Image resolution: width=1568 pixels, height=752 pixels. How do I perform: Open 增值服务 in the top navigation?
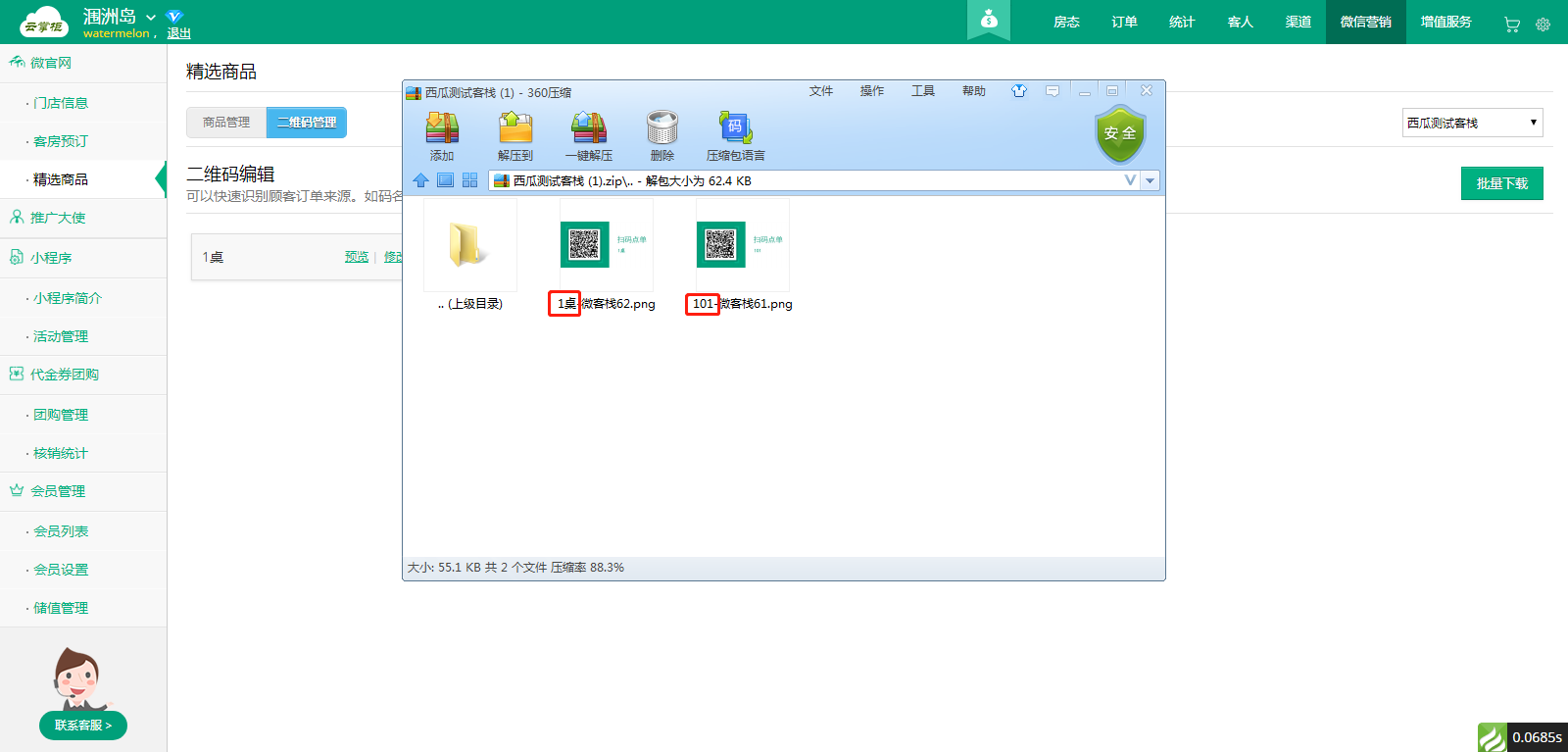(1445, 22)
